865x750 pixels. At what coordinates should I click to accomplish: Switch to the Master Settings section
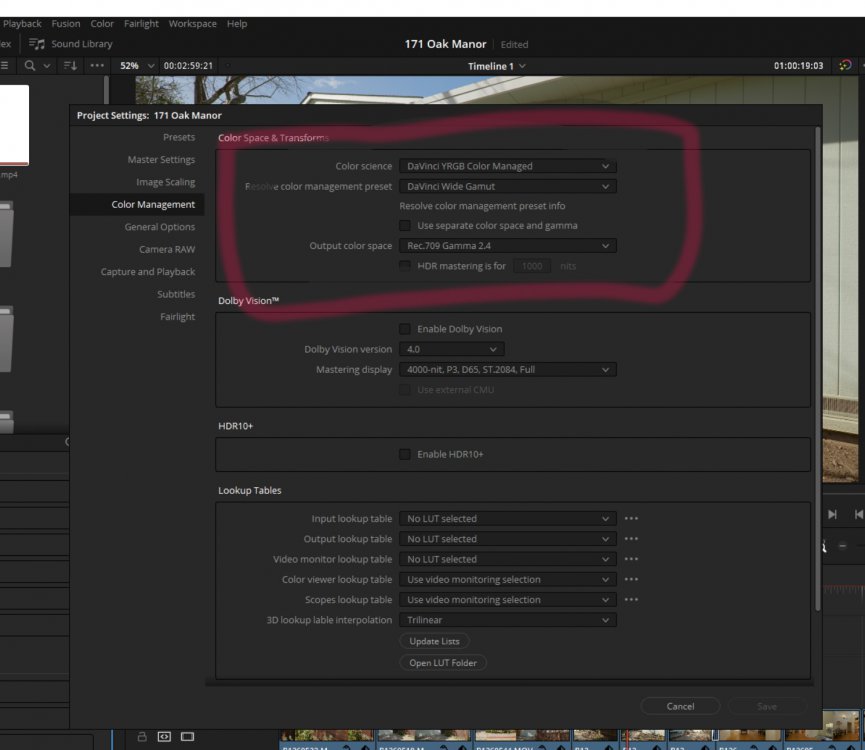coord(161,160)
